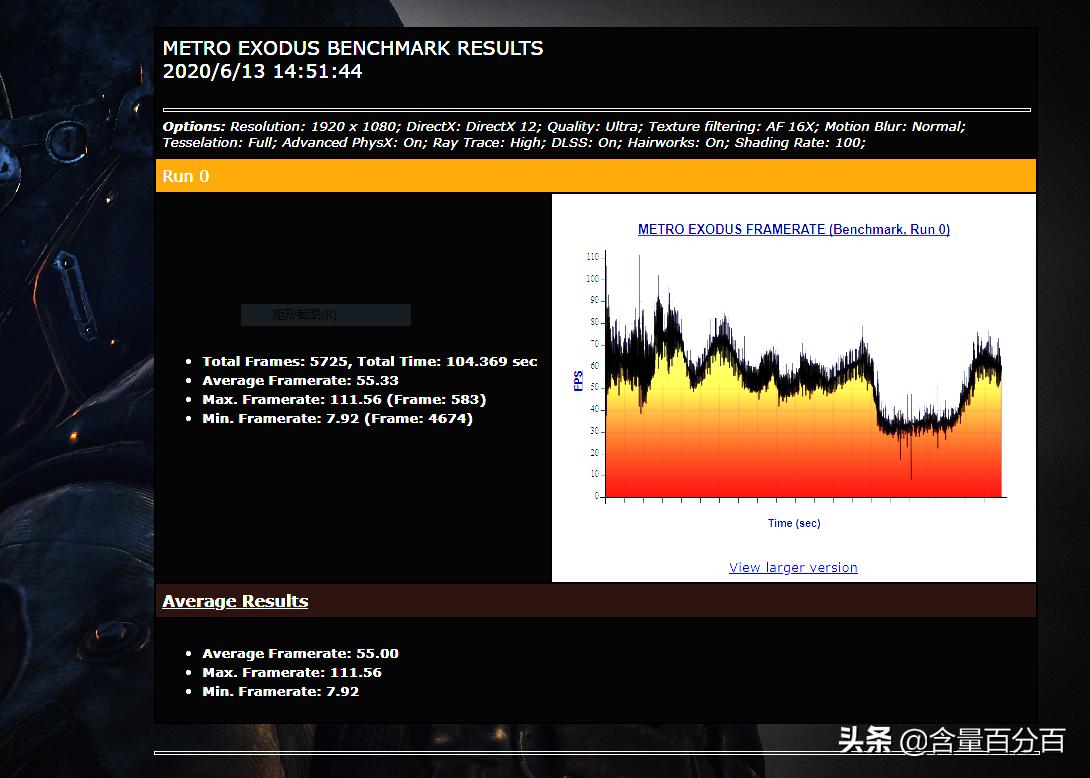Click the METRO EXODUS FRAMERATE chart title link
The height and width of the screenshot is (778, 1090).
pos(794,229)
